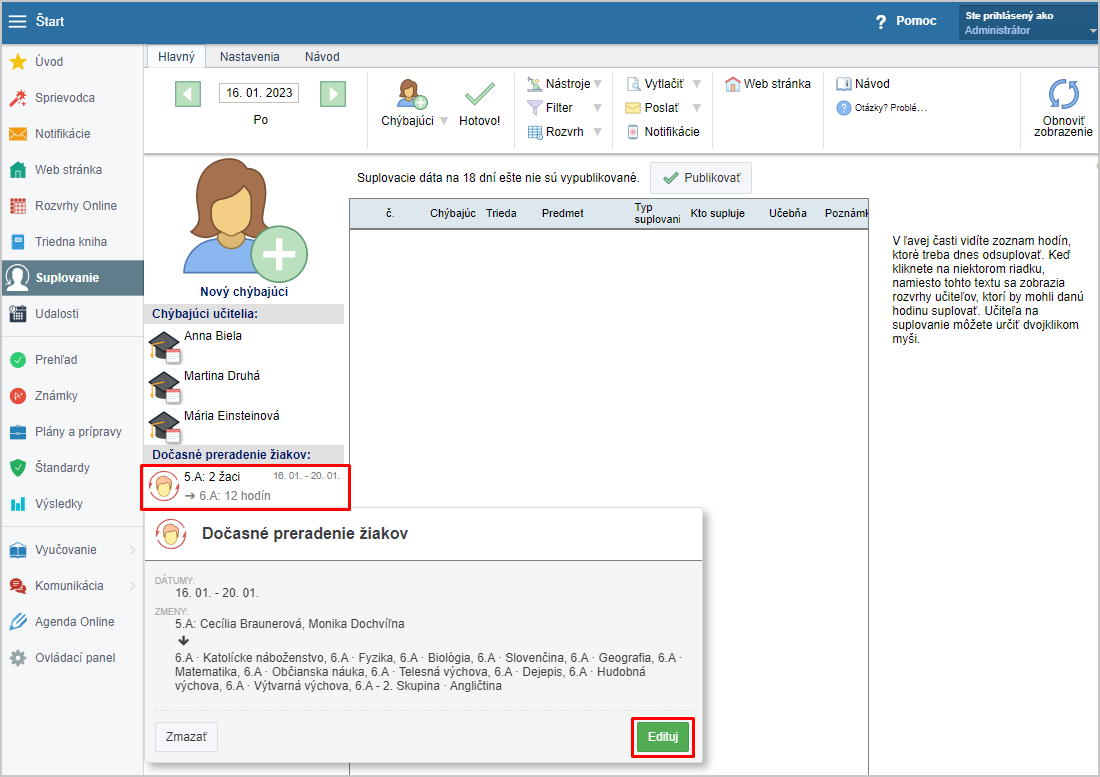Expand the Vytlačiť dropdown arrow

697,84
